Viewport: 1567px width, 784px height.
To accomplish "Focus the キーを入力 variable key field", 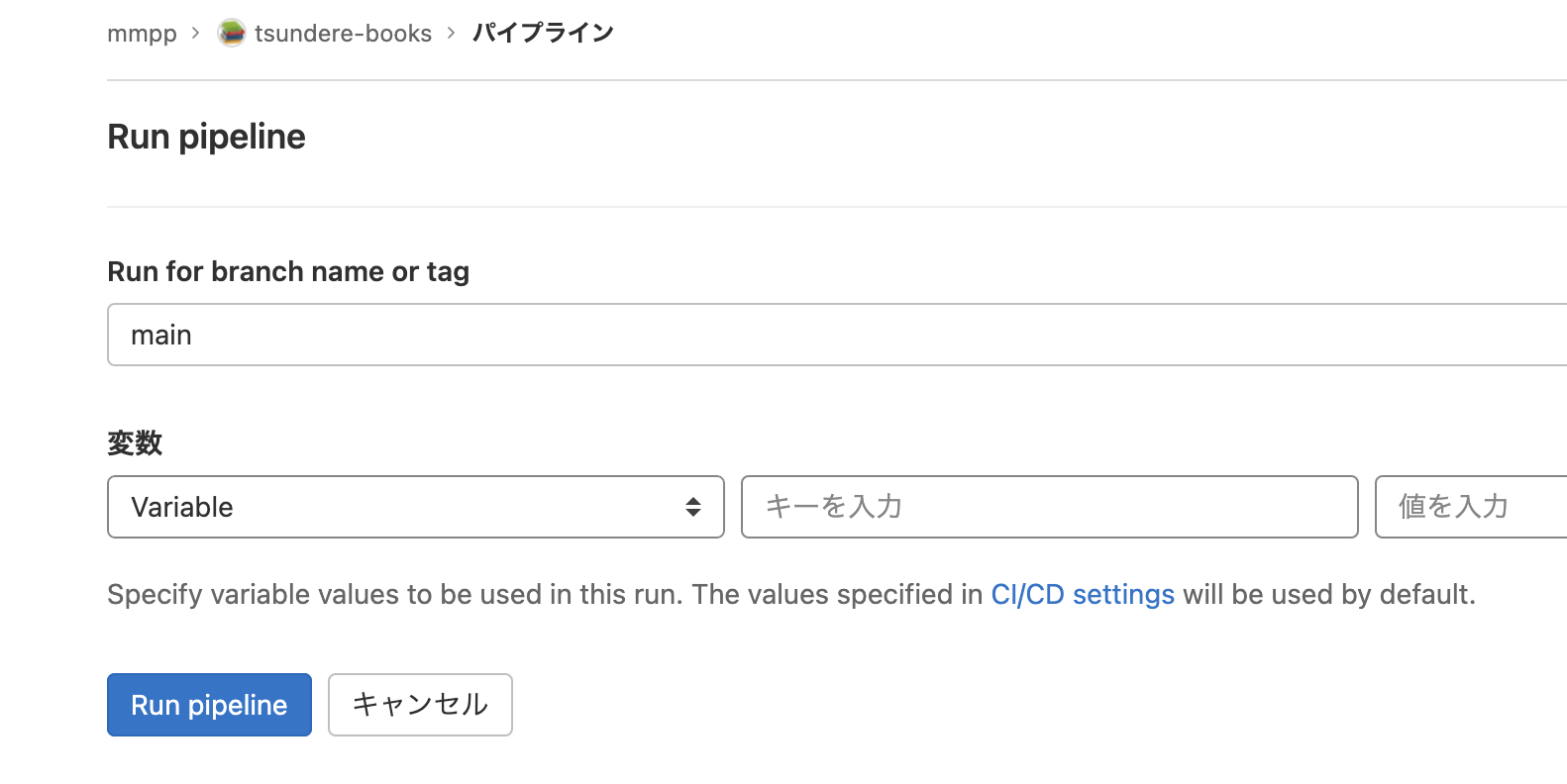I will coord(1049,507).
